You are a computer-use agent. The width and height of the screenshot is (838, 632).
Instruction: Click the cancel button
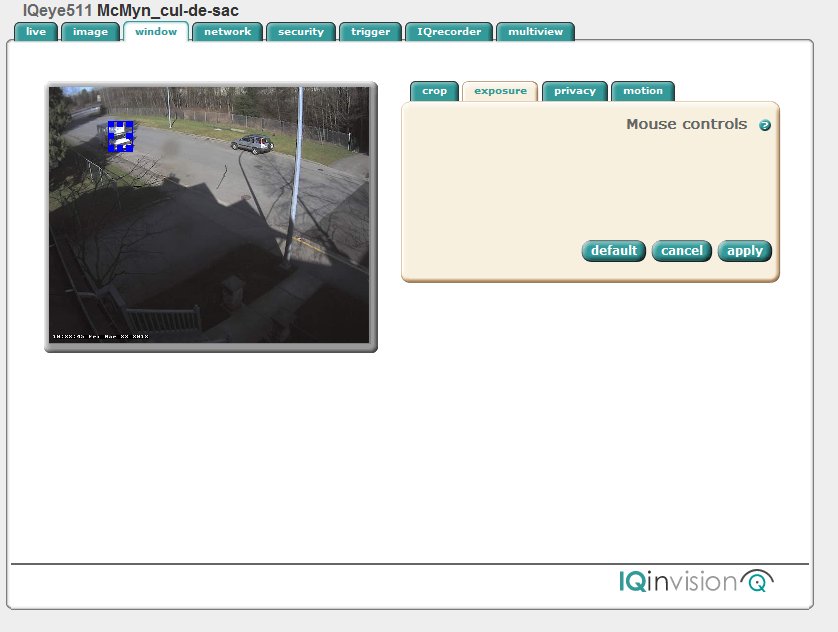(x=682, y=251)
